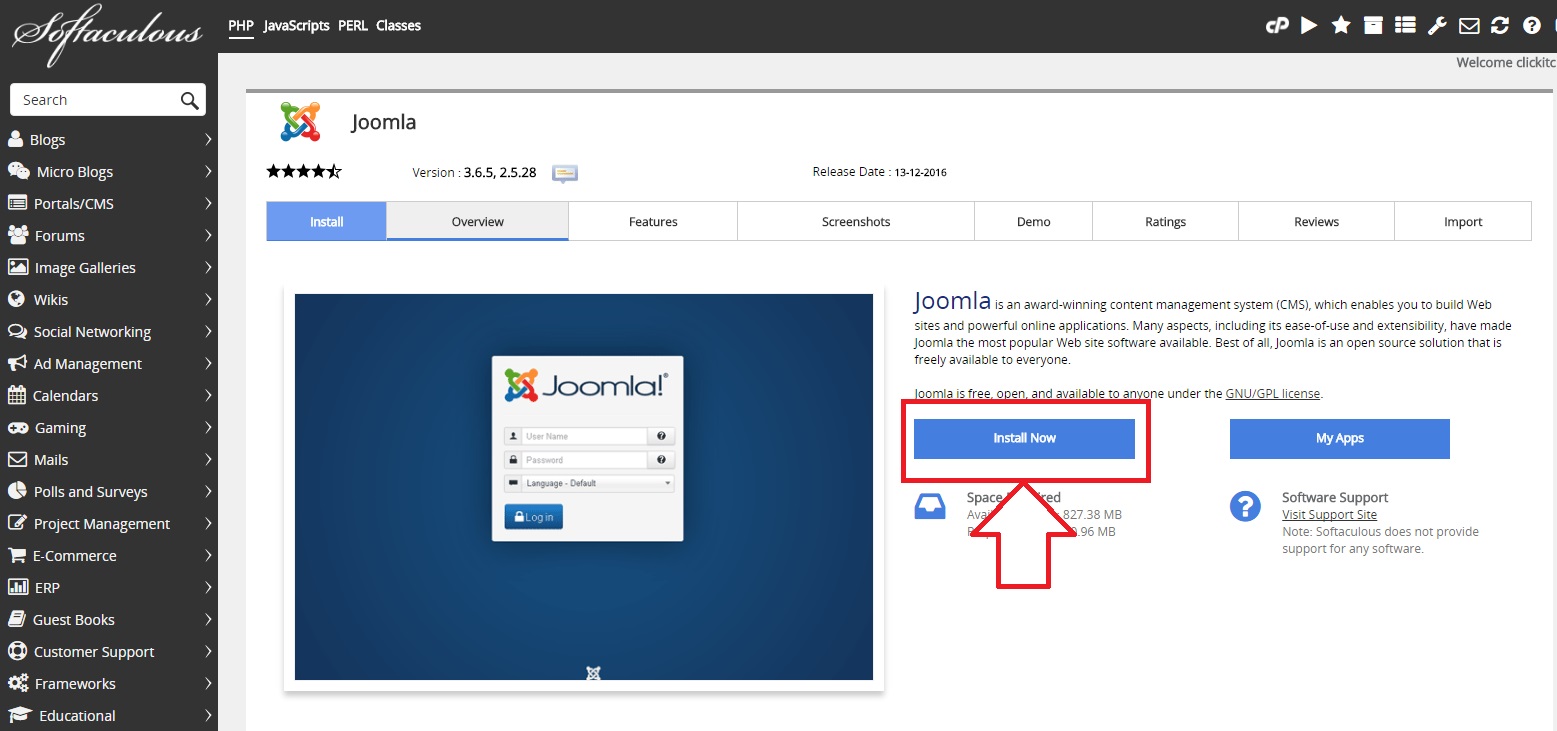
Task: Switch to the JavaScripts menu
Action: pos(296,26)
